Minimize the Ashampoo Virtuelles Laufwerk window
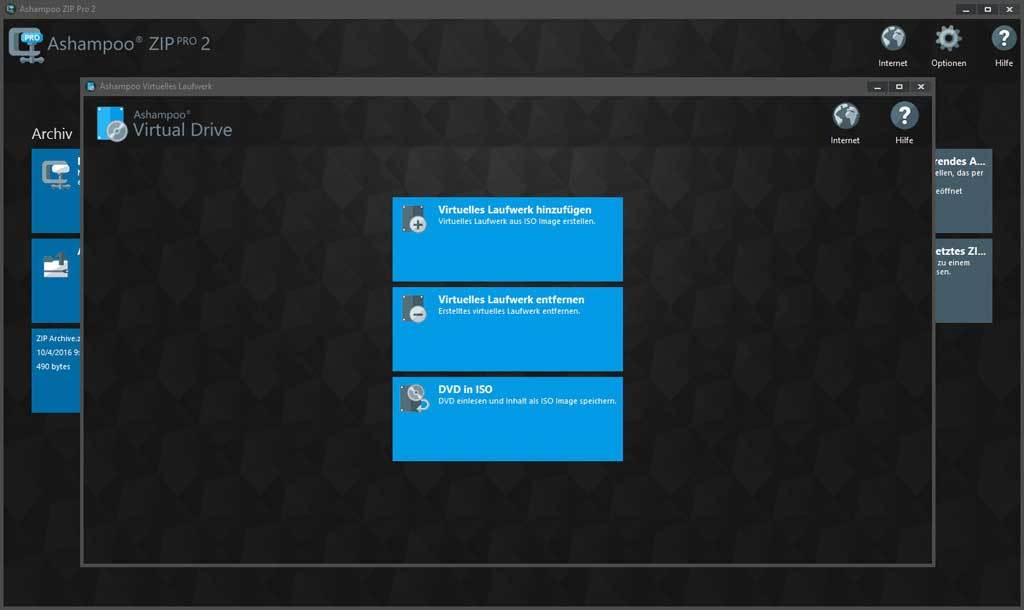Screen dimensions: 1024x610 [878, 87]
